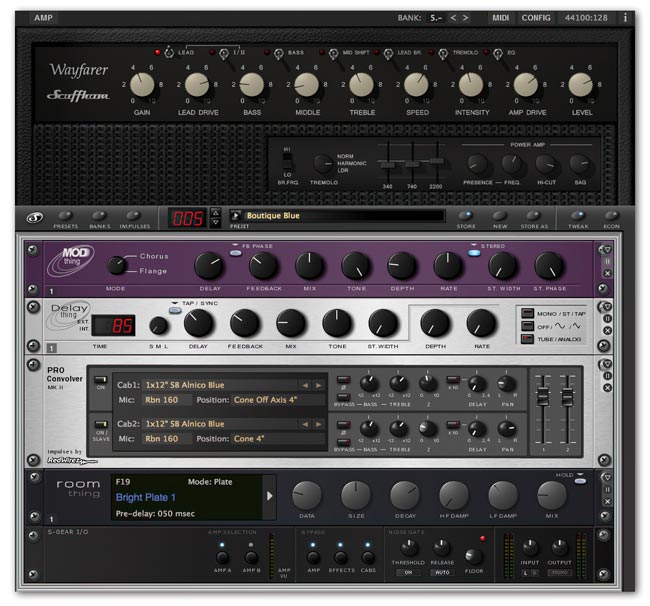The width and height of the screenshot is (650, 606).
Task: Click the New preset button
Action: (x=500, y=215)
